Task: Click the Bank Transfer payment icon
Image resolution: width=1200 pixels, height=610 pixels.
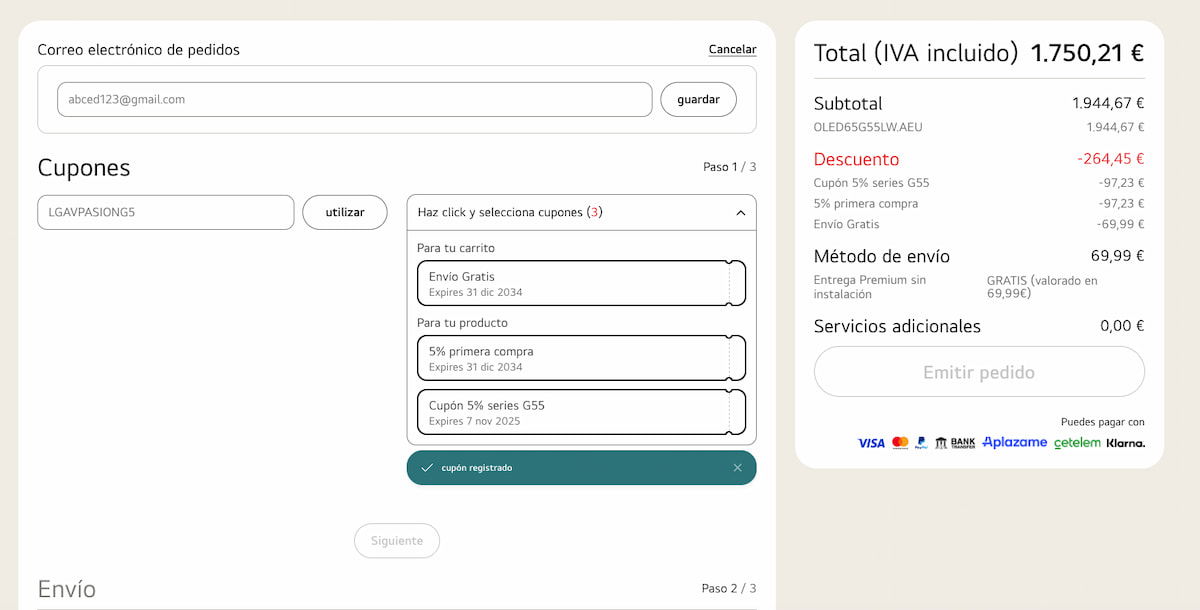Action: [954, 443]
